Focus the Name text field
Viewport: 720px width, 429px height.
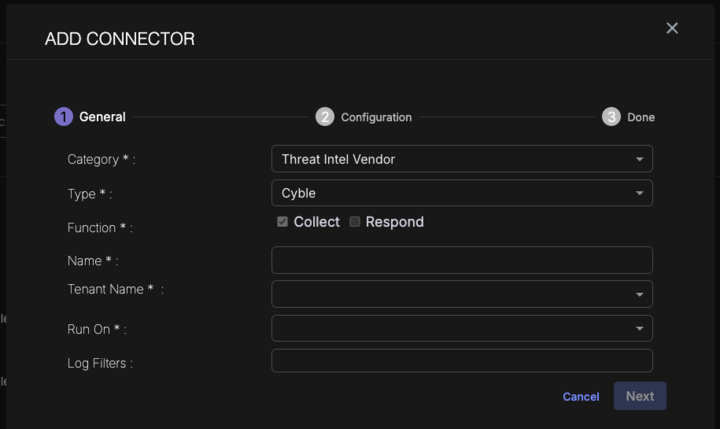(x=461, y=260)
